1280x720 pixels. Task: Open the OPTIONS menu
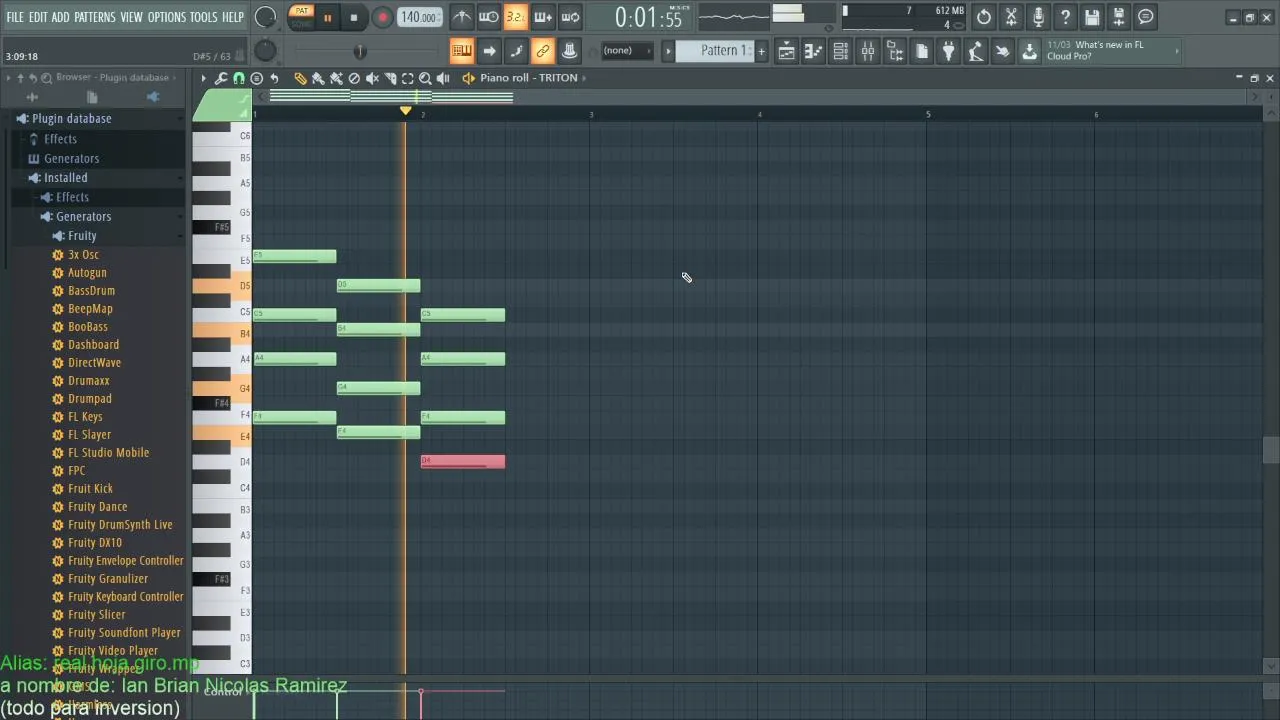(x=167, y=17)
